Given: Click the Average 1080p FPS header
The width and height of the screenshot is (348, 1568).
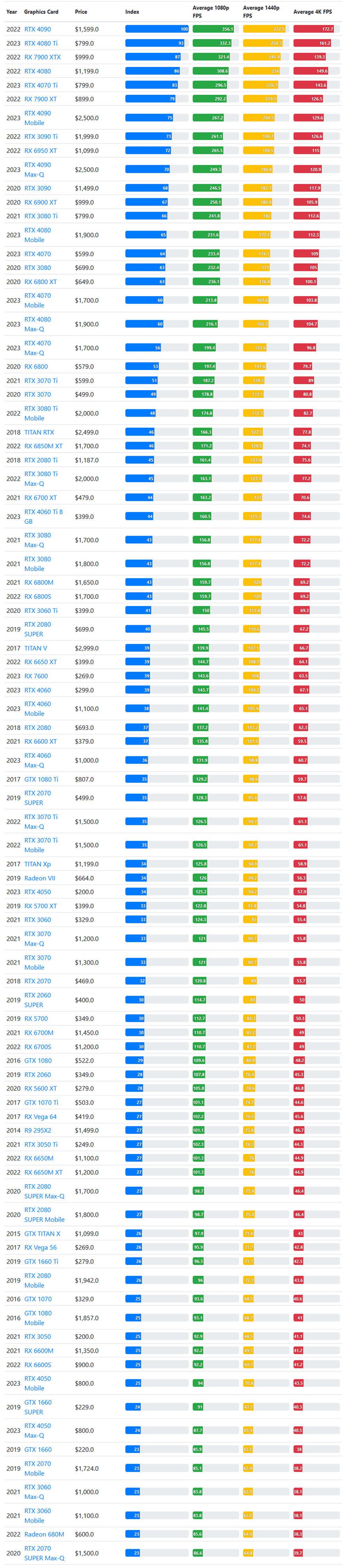Looking at the screenshot, I should (x=211, y=11).
